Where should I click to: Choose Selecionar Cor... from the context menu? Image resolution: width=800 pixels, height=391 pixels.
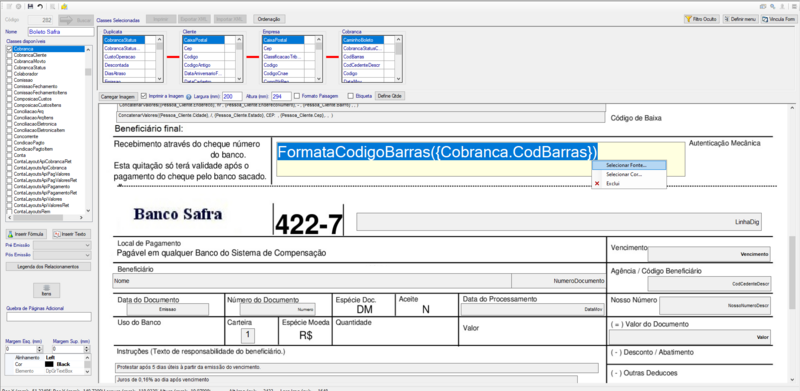point(629,174)
